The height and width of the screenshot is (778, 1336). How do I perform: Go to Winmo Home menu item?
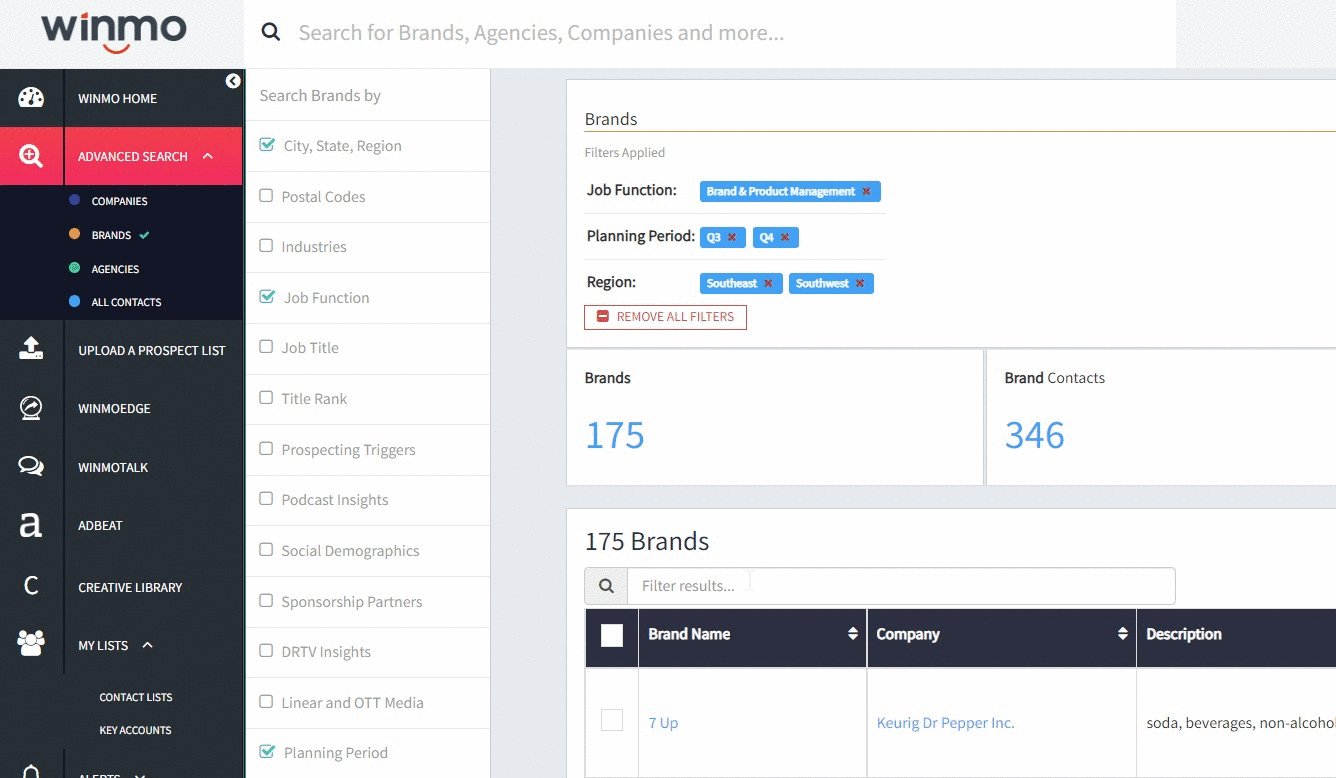118,98
